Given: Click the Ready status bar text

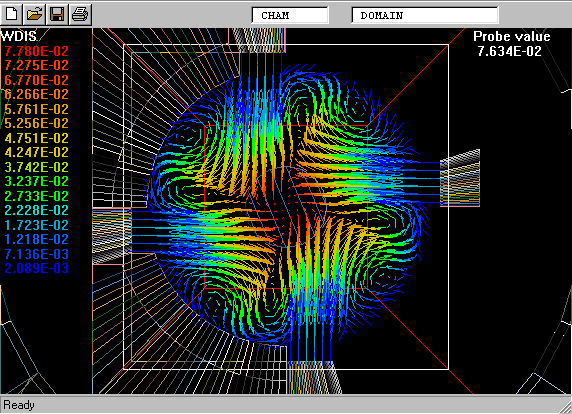Looking at the screenshot, I should [19, 405].
